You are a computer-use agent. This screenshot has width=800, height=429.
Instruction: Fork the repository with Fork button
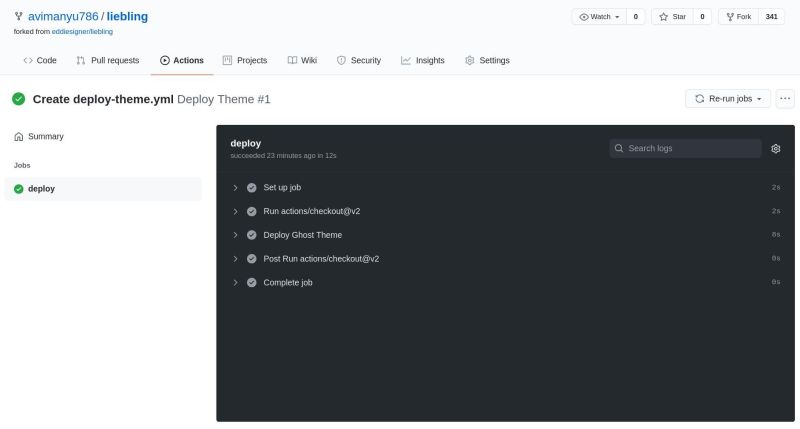click(x=738, y=17)
